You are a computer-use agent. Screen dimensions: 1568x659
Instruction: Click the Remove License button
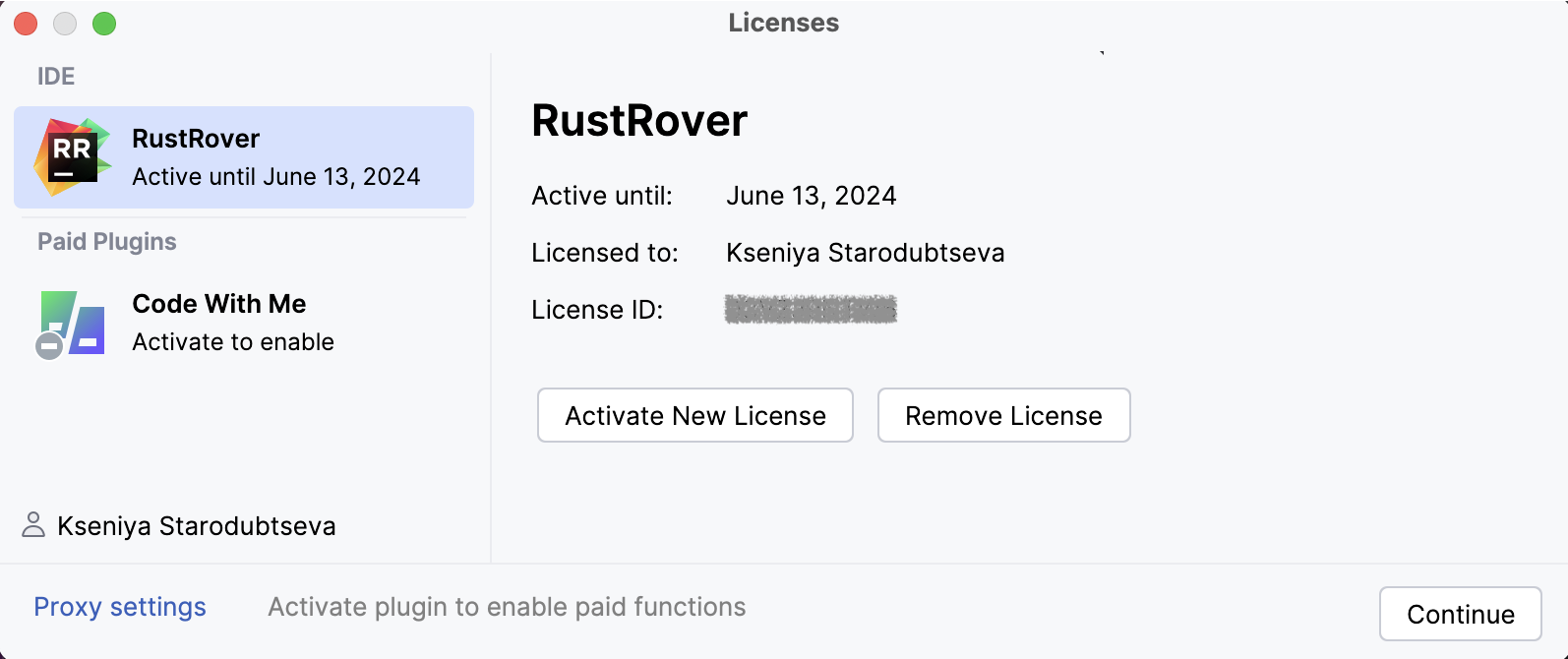[x=1004, y=415]
